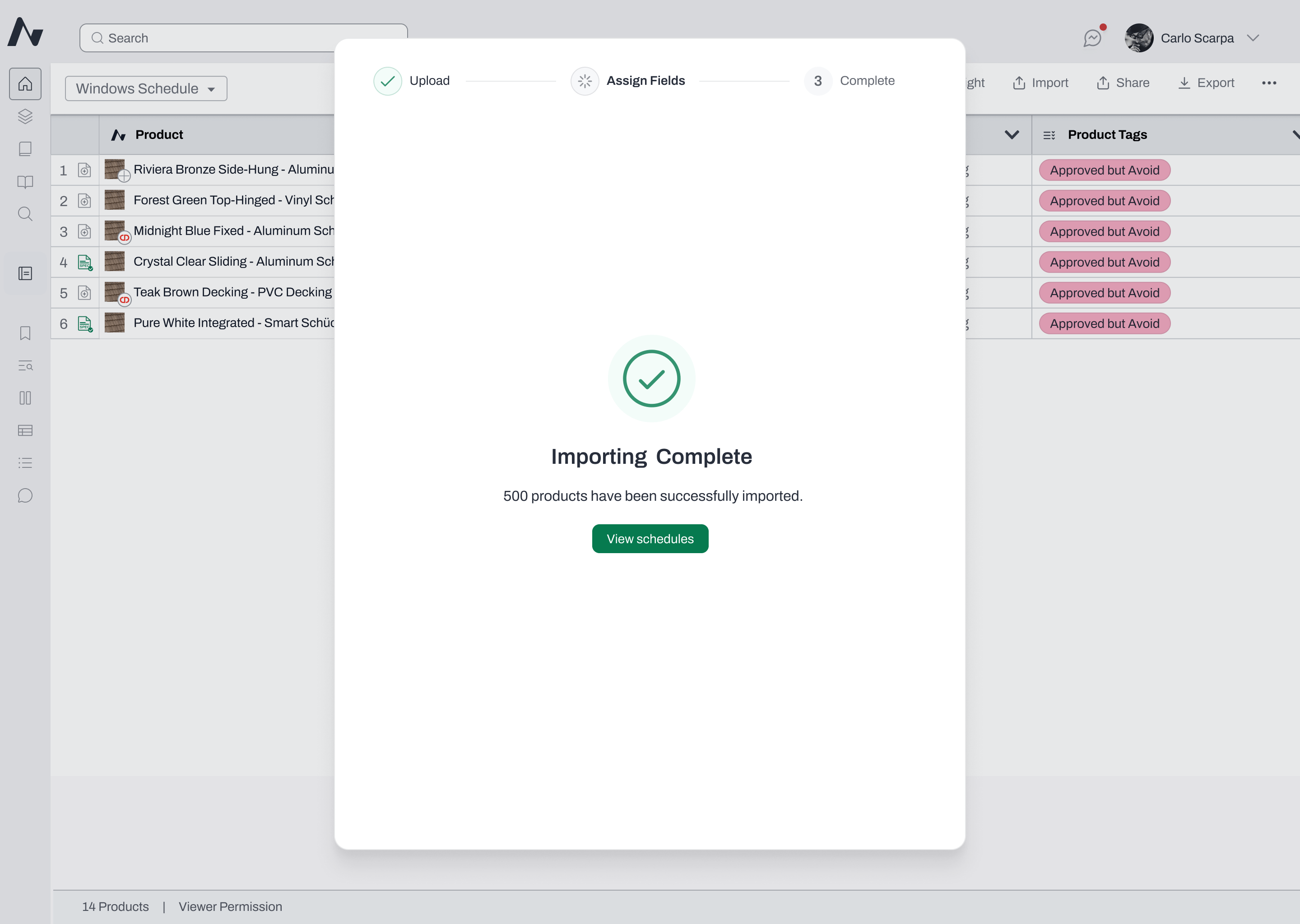Click the add-document icon on row 1

point(84,170)
